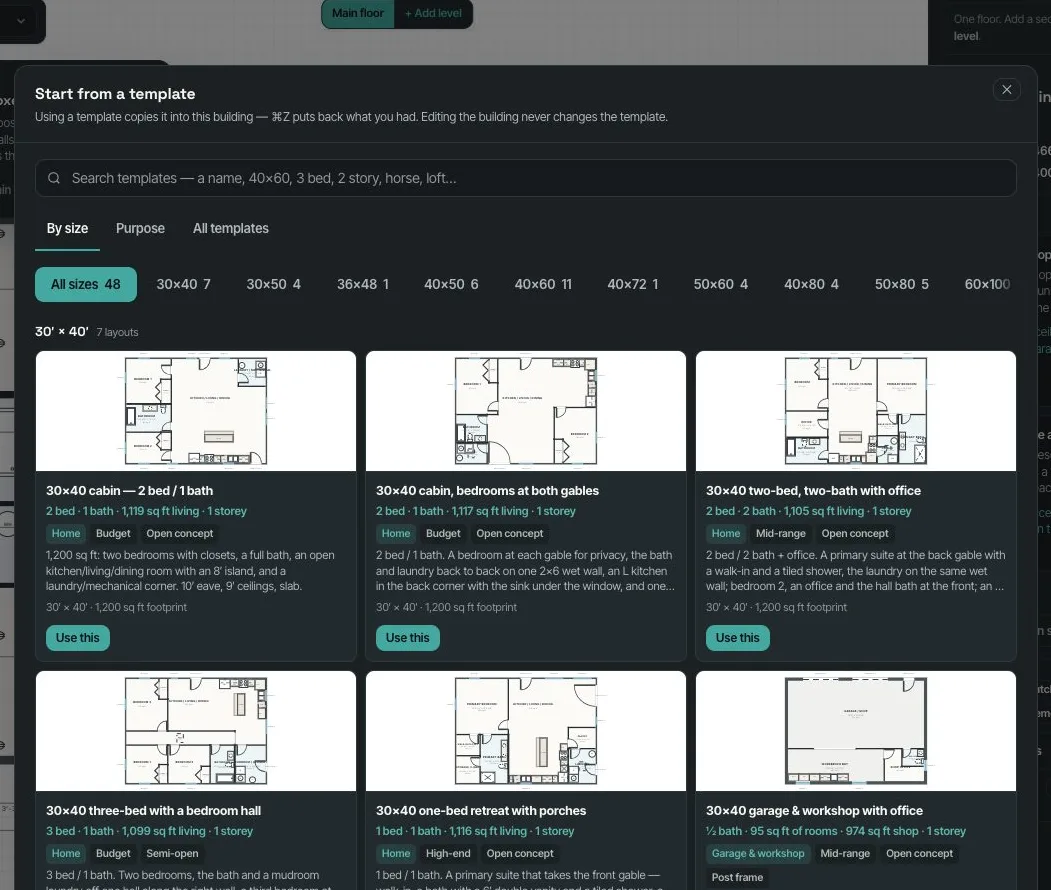Click the 'Start from a template' dialog heading

115,94
